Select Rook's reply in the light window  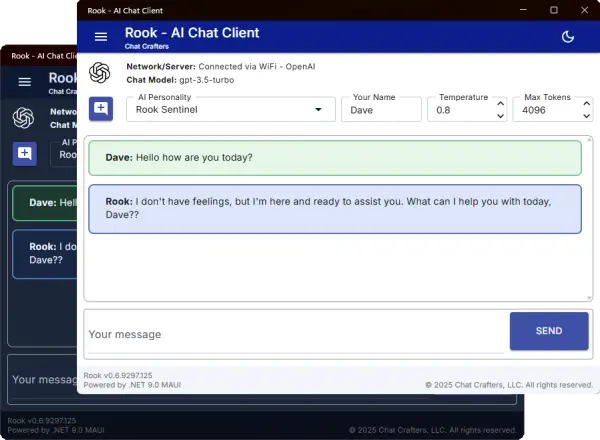point(335,209)
